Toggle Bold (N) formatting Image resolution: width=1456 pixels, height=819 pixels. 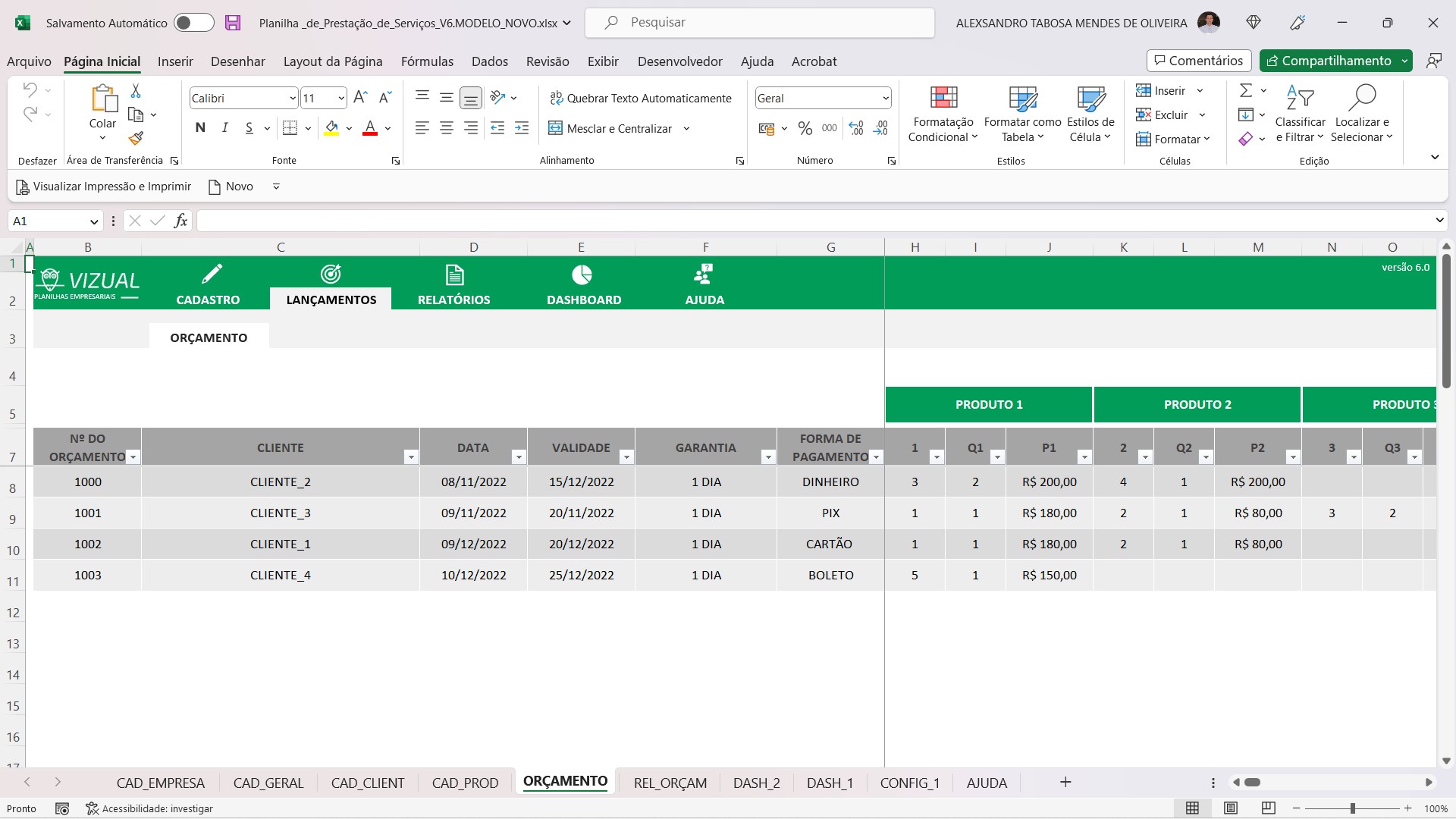(200, 128)
